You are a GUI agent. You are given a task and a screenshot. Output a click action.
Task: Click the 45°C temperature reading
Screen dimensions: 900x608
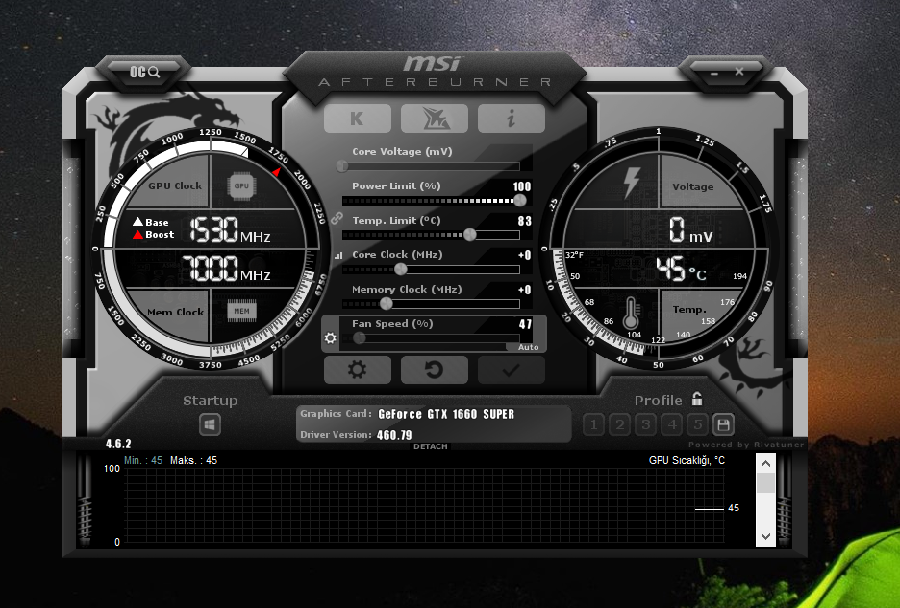coord(681,269)
